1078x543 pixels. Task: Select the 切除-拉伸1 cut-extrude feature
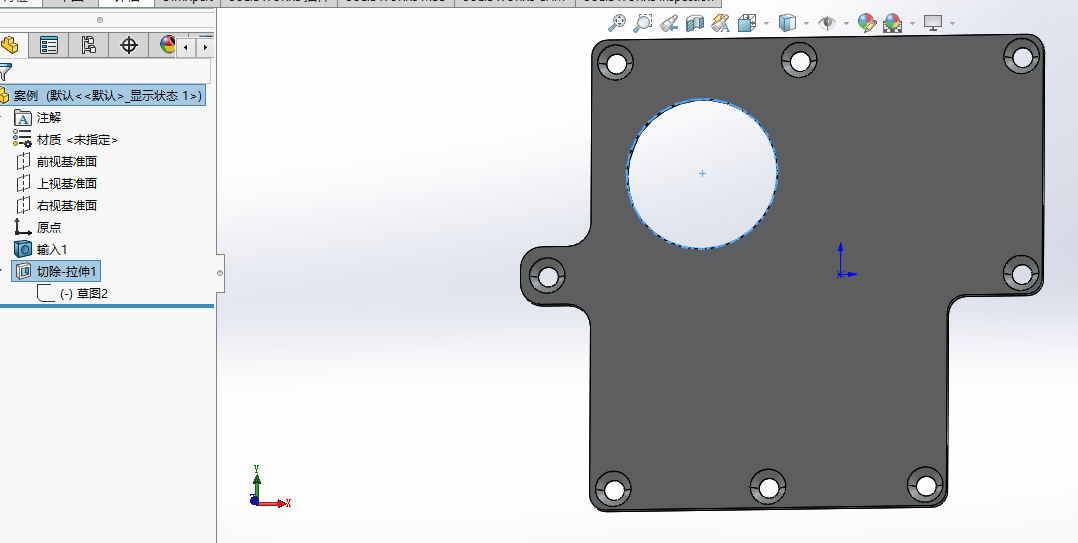coord(56,272)
